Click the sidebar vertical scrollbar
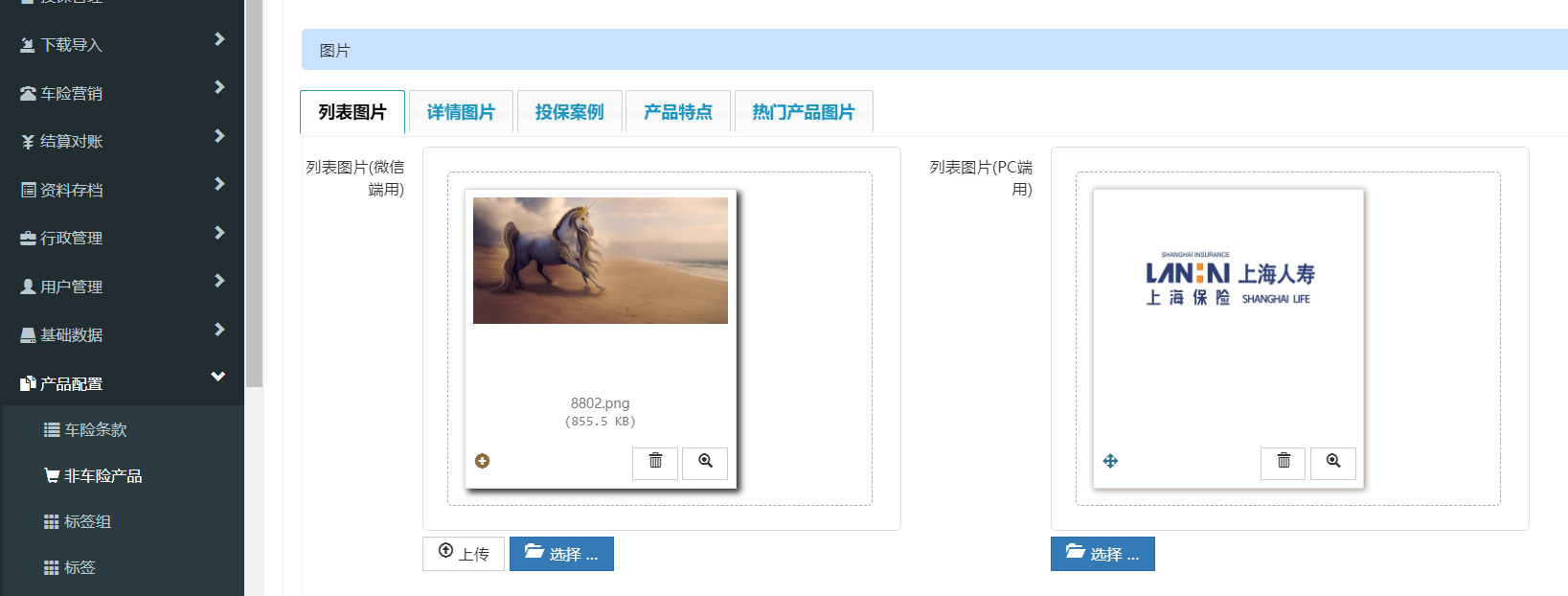Viewport: 1568px width, 596px height. pos(254,192)
